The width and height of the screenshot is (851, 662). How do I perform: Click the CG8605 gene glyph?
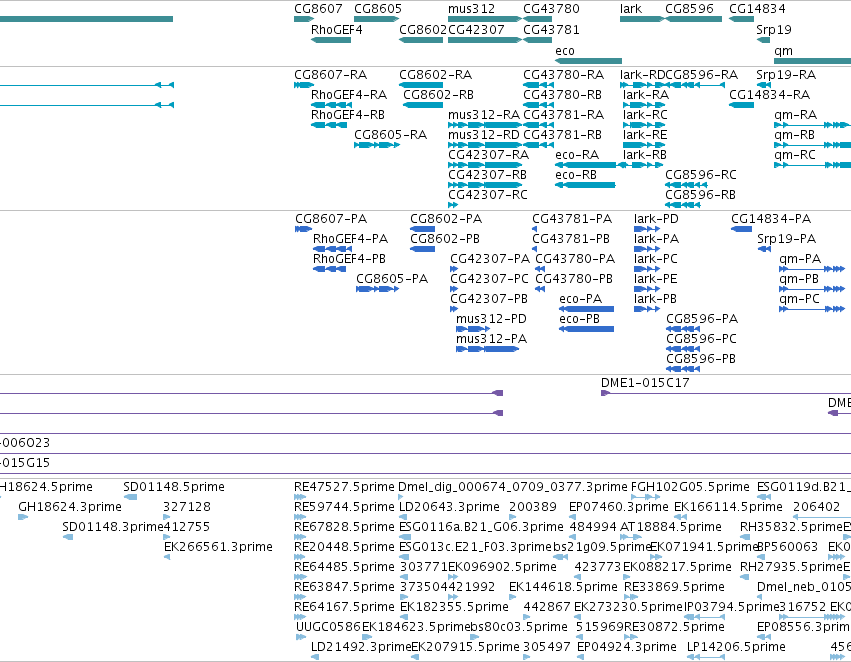point(377,19)
